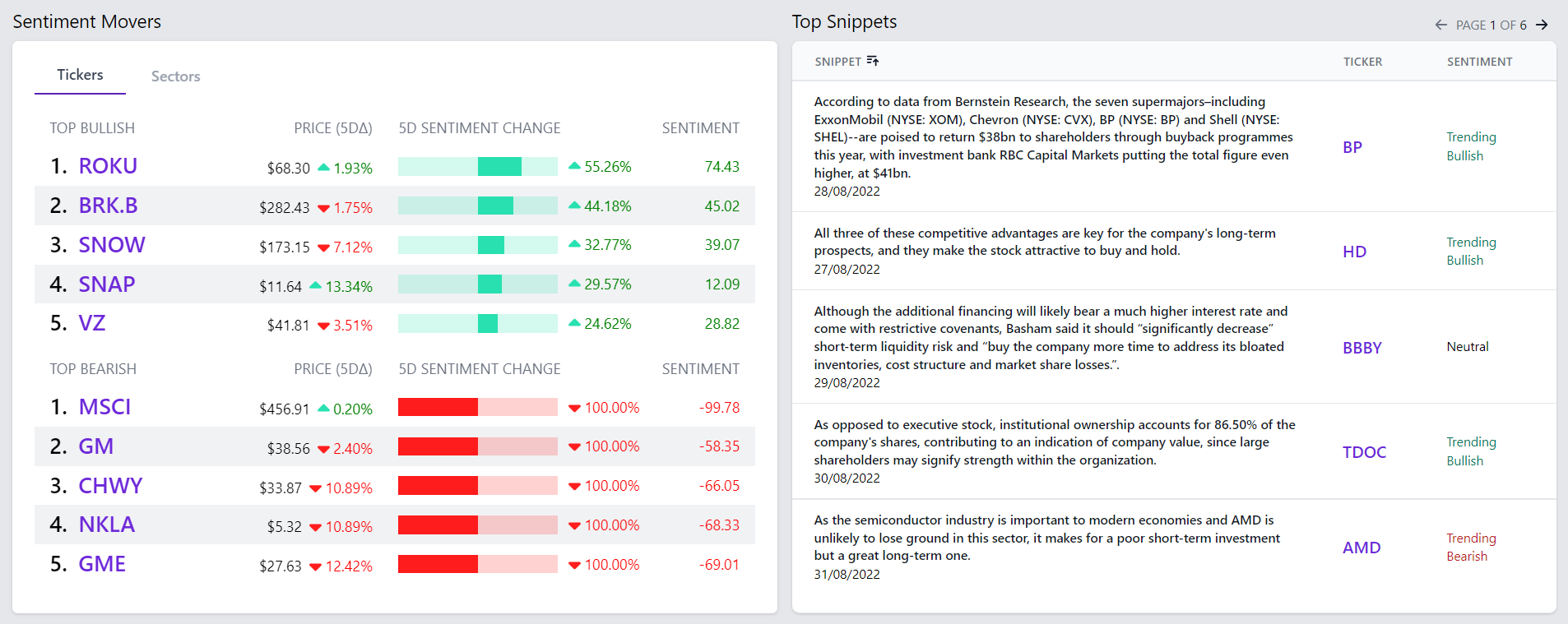Viewport: 1568px width, 624px height.
Task: Open the VZ ticker link
Action: coord(92,323)
